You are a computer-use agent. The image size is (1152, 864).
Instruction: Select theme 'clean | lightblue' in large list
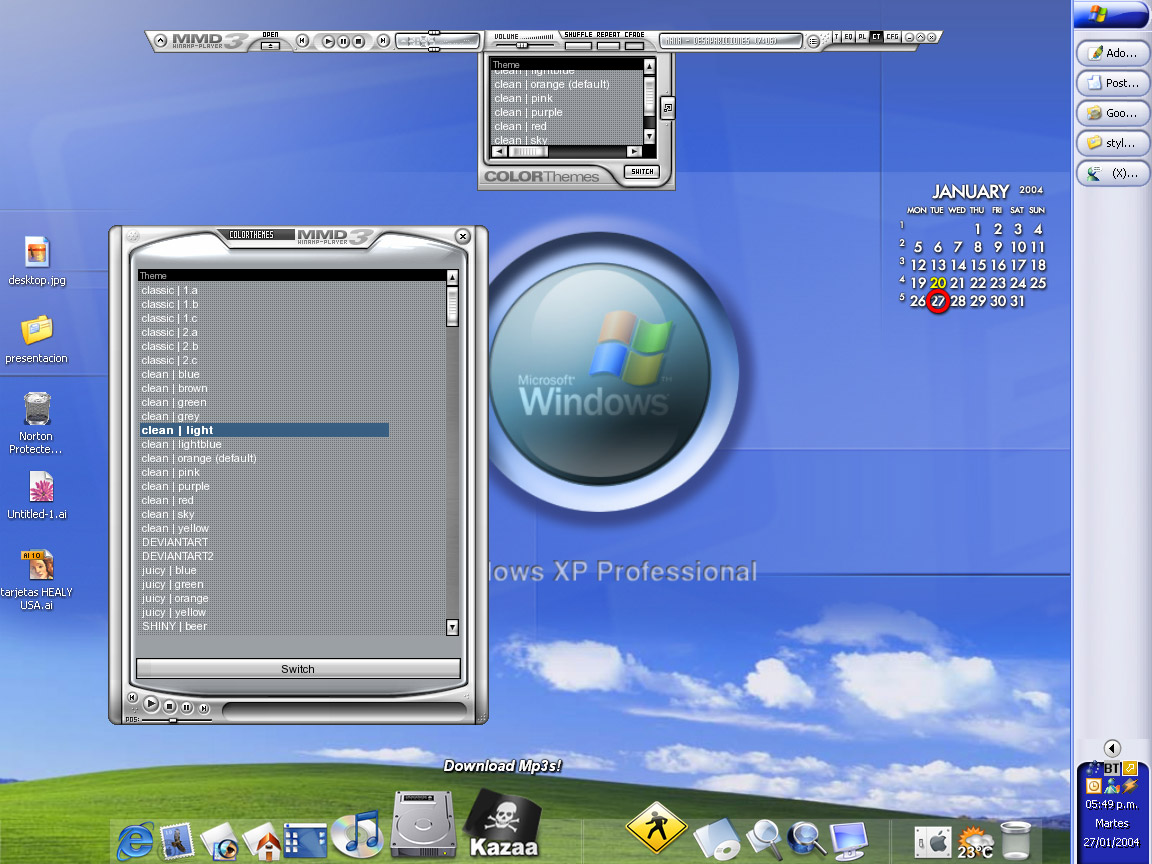tap(181, 444)
